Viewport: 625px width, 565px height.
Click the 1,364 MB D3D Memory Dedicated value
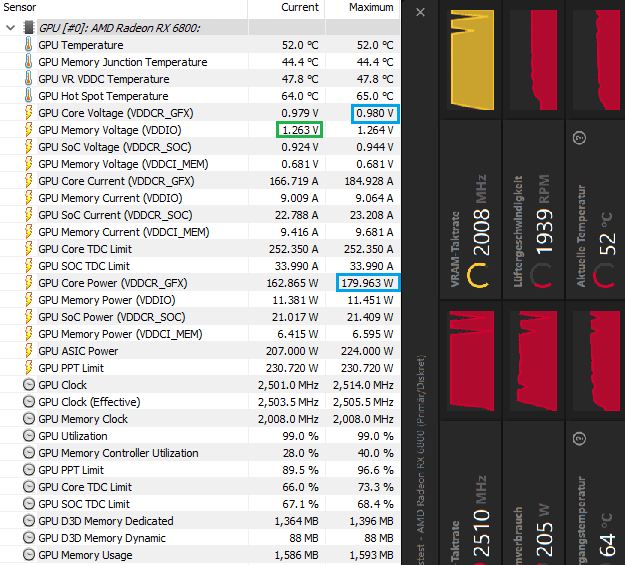[x=296, y=521]
